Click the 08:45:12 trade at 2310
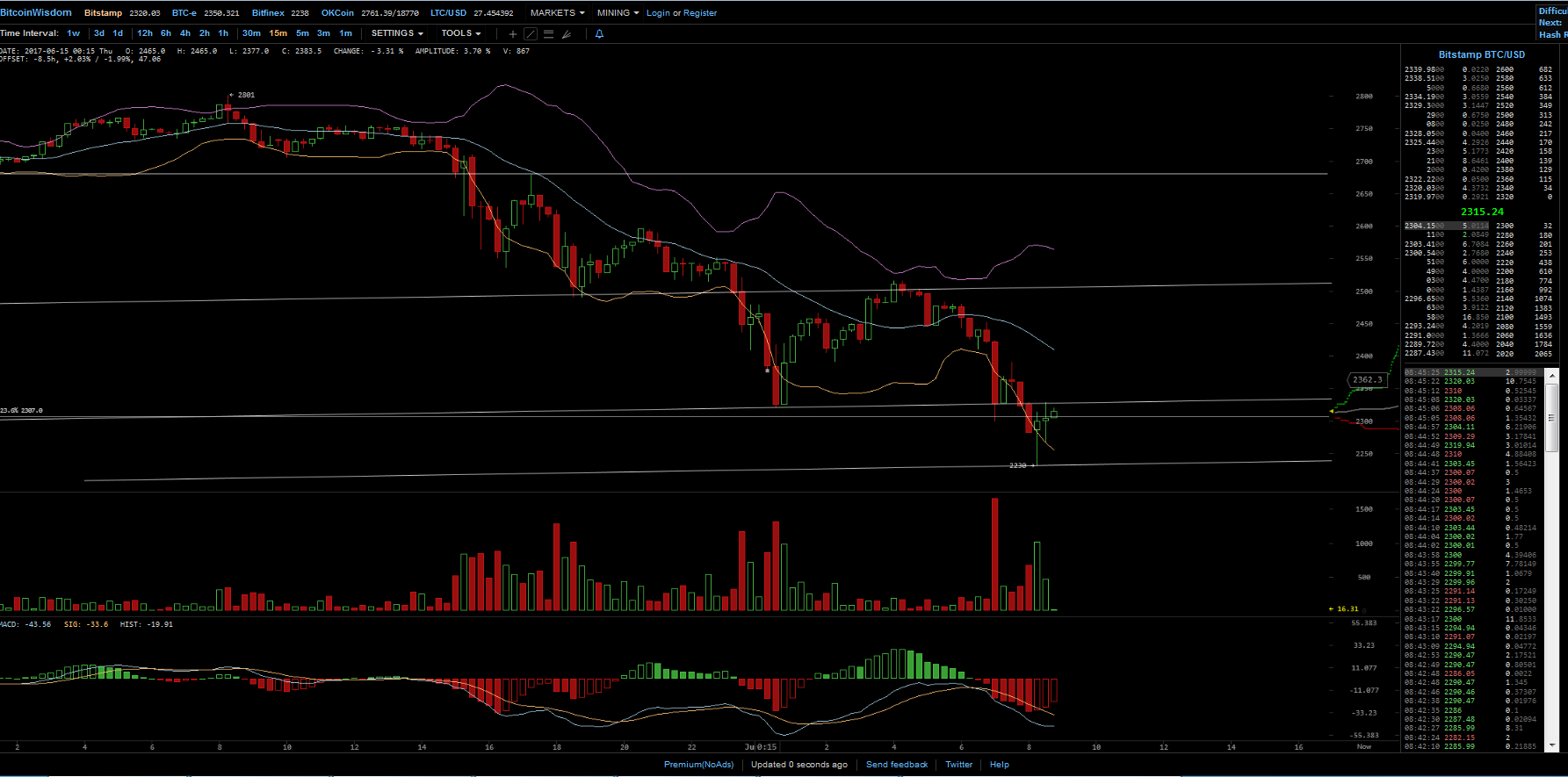 tap(1471, 391)
